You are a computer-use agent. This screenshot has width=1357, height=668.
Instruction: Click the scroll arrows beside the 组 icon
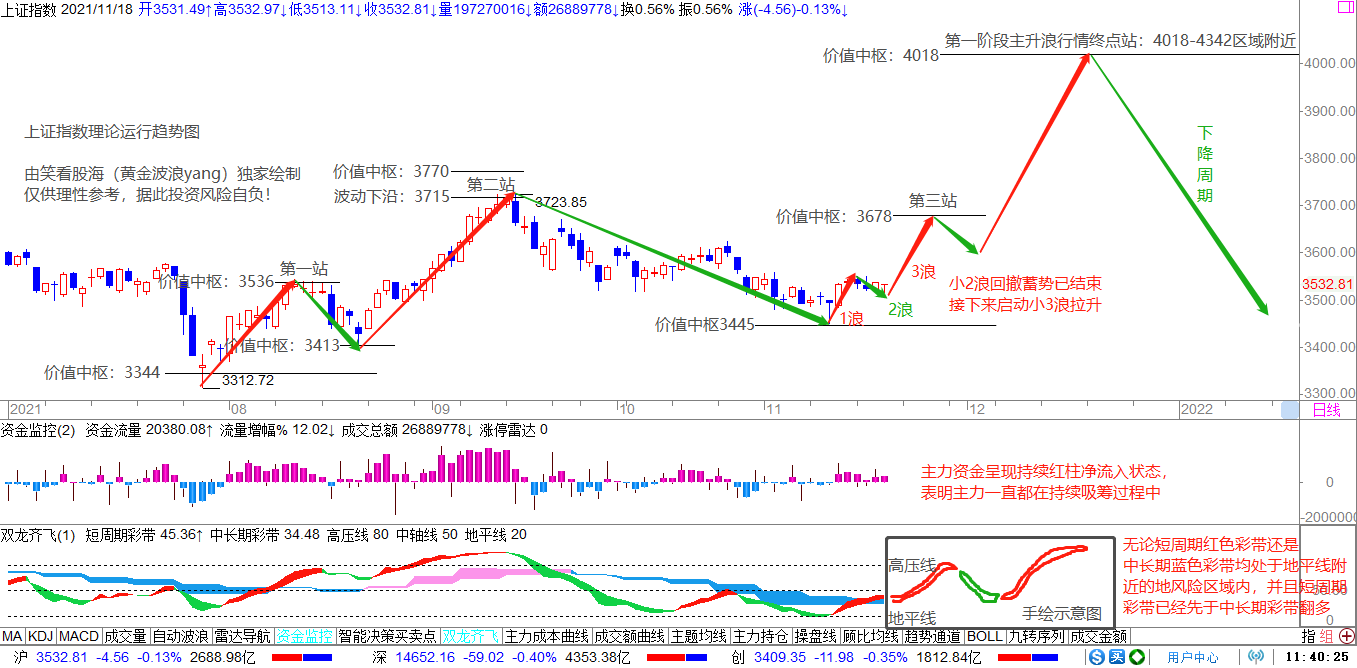[x=1345, y=636]
